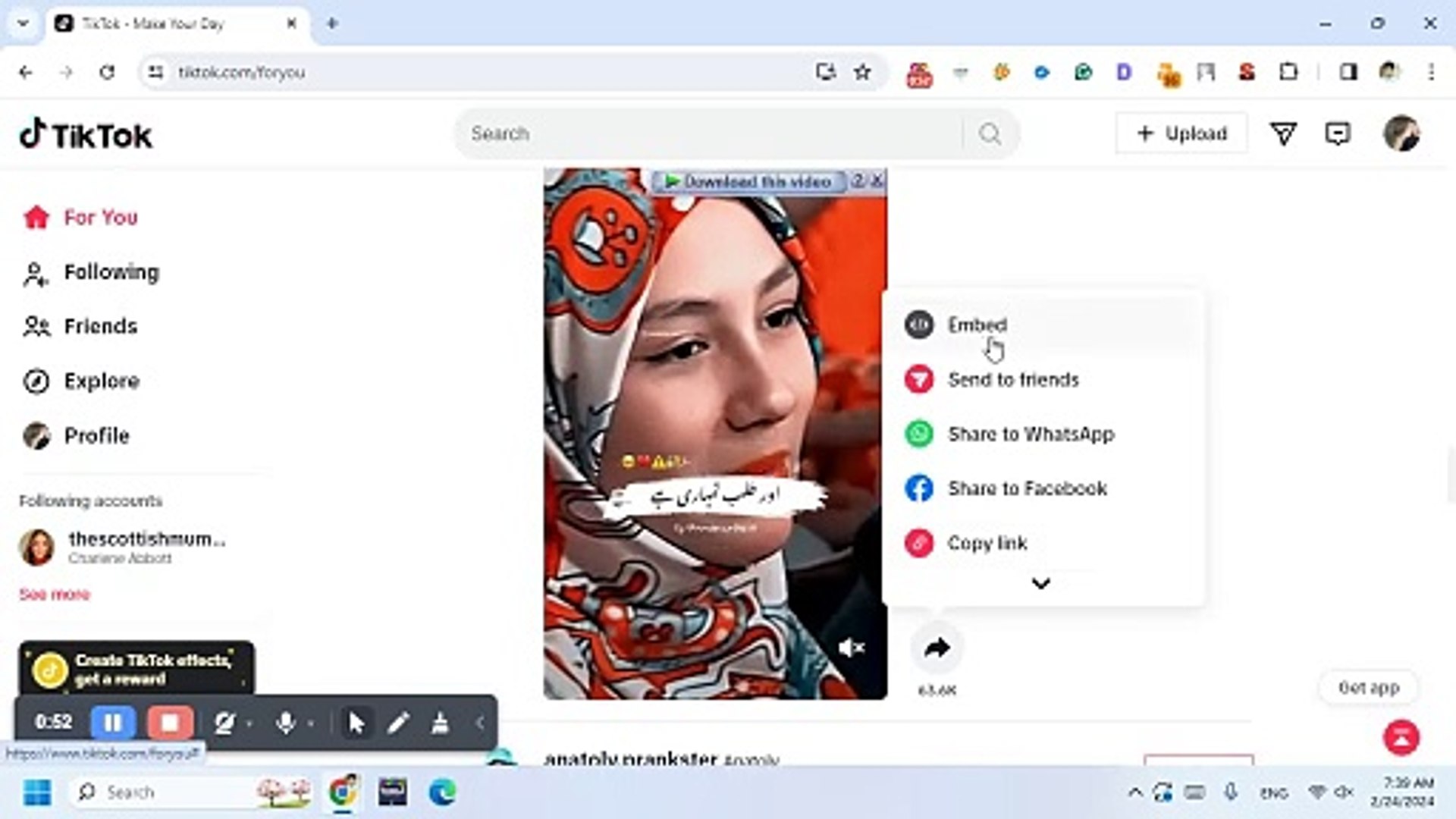Open the webcam options dropdown arrow
Viewport: 1456px width, 819px height.
248,724
